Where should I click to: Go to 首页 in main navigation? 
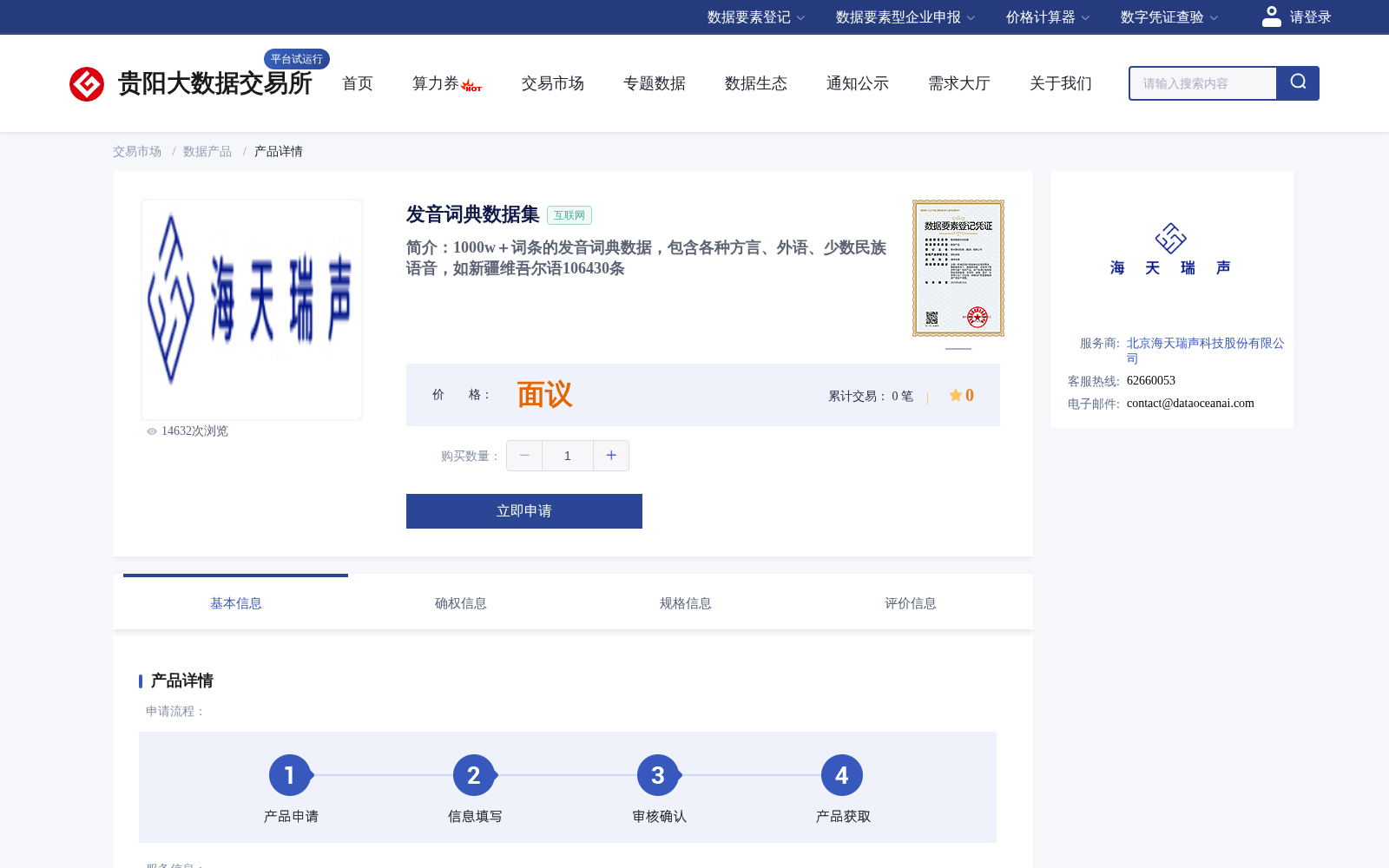click(358, 83)
